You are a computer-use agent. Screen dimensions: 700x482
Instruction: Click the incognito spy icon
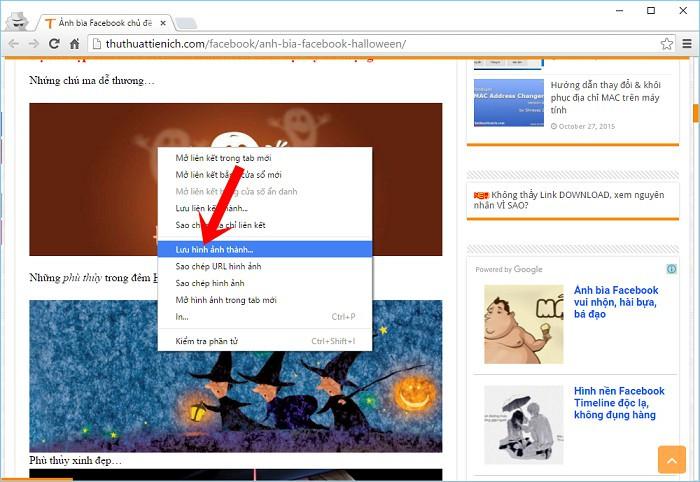[18, 21]
